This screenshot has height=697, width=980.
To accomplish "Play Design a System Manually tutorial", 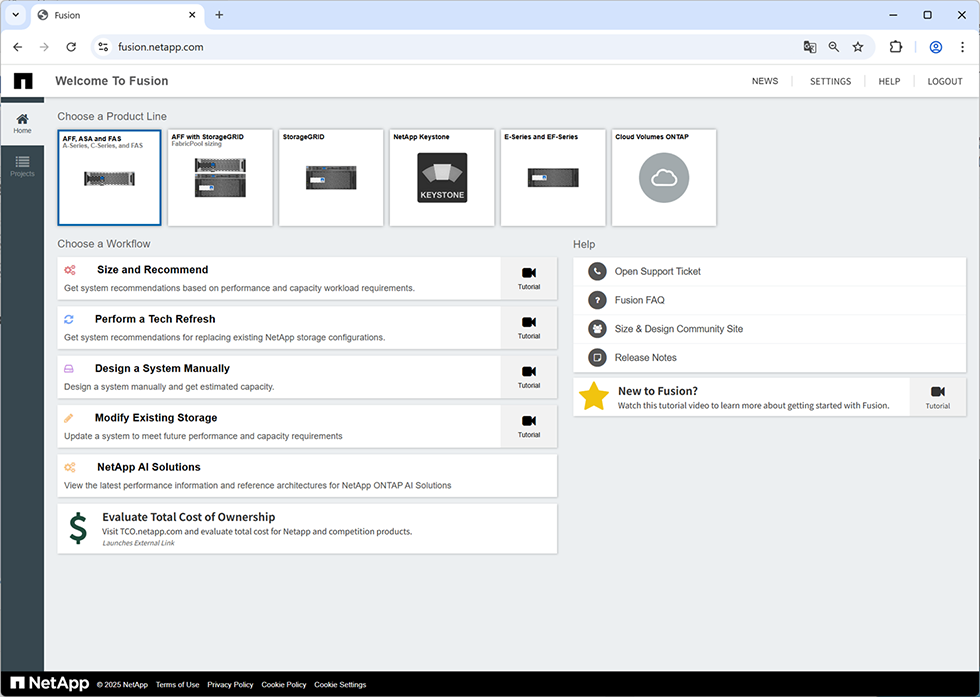I will [x=529, y=377].
